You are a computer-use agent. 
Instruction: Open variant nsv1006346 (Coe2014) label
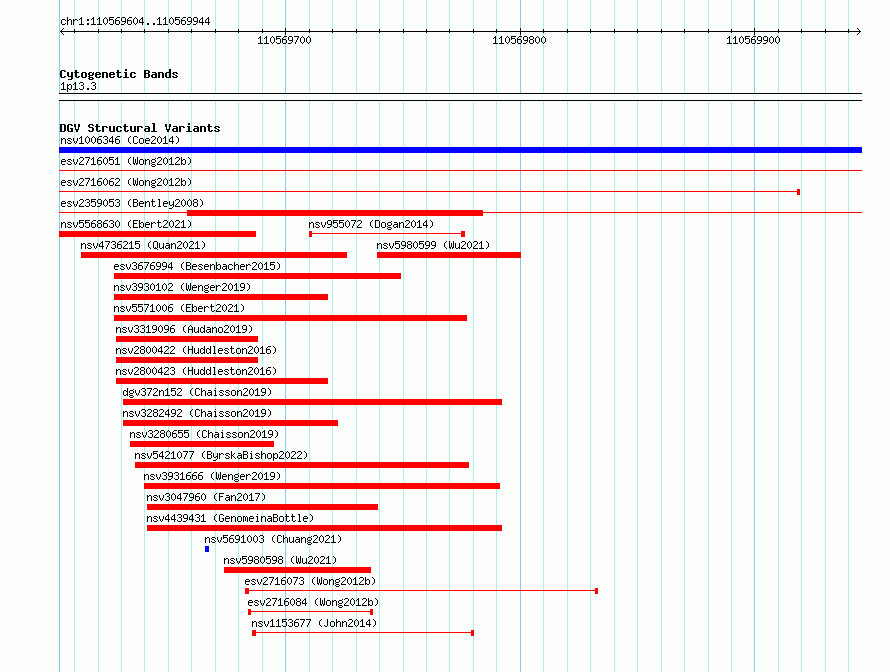click(x=120, y=140)
